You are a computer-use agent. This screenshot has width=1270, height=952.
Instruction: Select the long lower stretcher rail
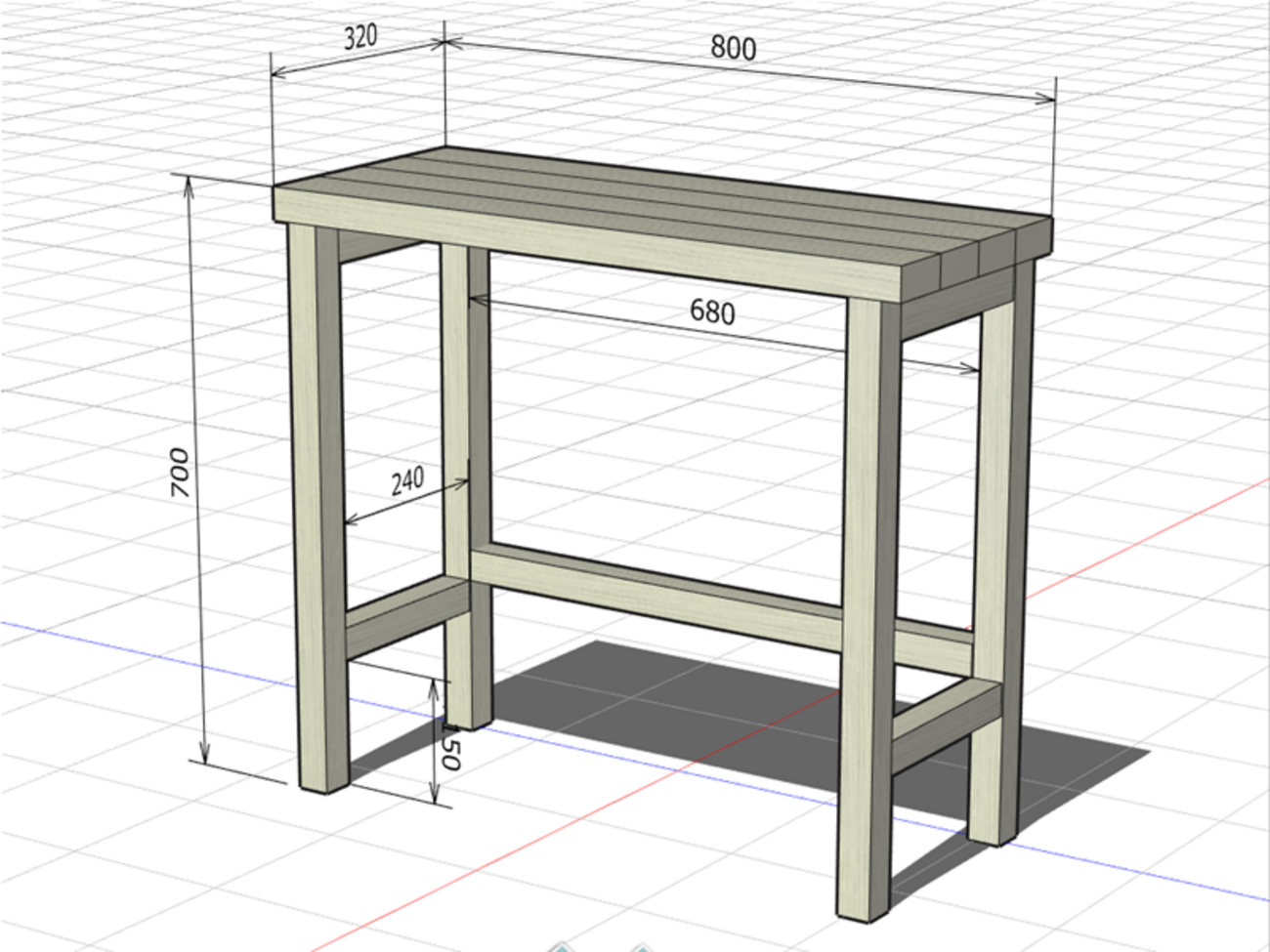(721, 607)
